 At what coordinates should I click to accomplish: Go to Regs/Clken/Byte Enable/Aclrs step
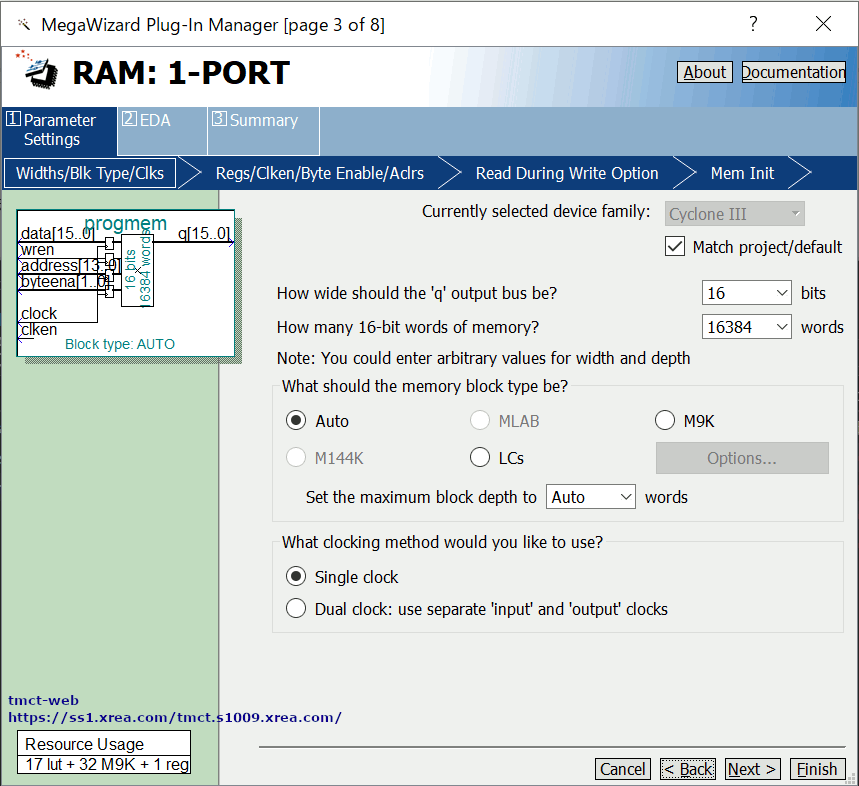pos(319,173)
